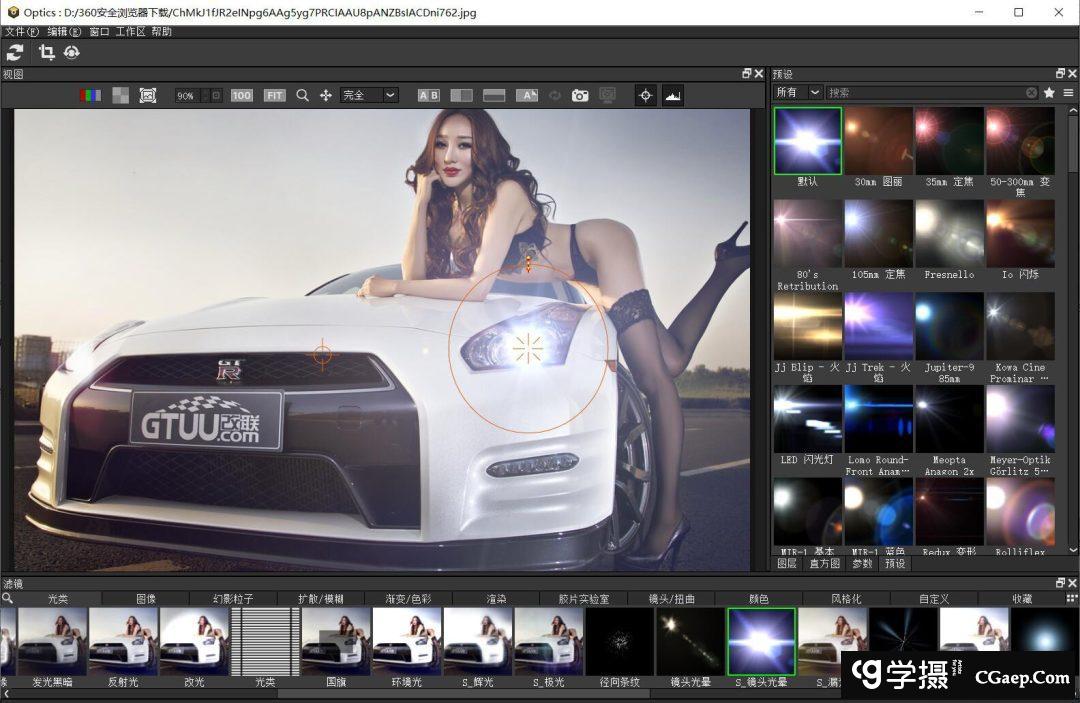Viewport: 1080px width, 703px height.
Task: Open the 文件 menu
Action: [x=21, y=32]
